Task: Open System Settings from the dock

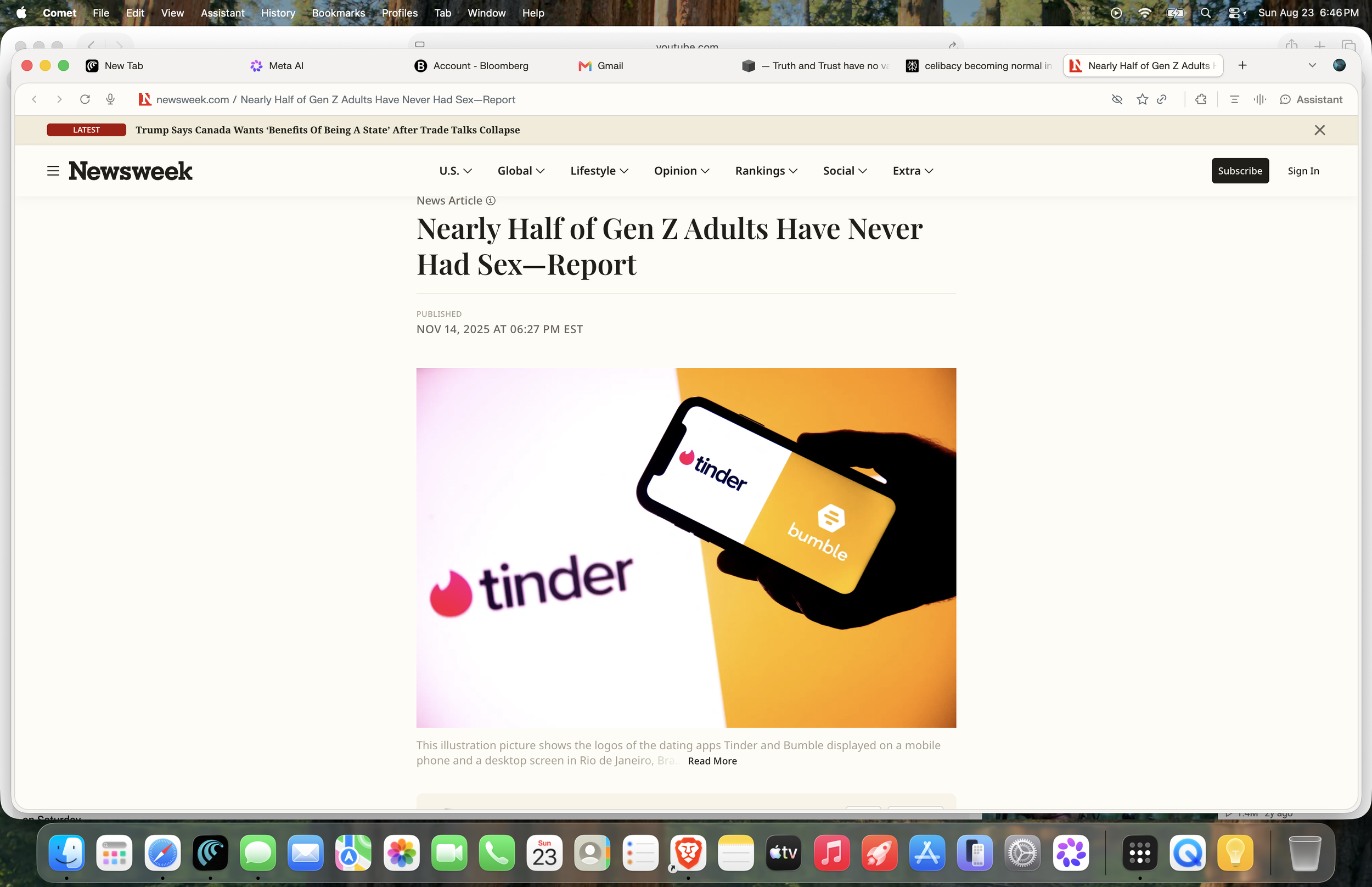Action: point(1022,852)
